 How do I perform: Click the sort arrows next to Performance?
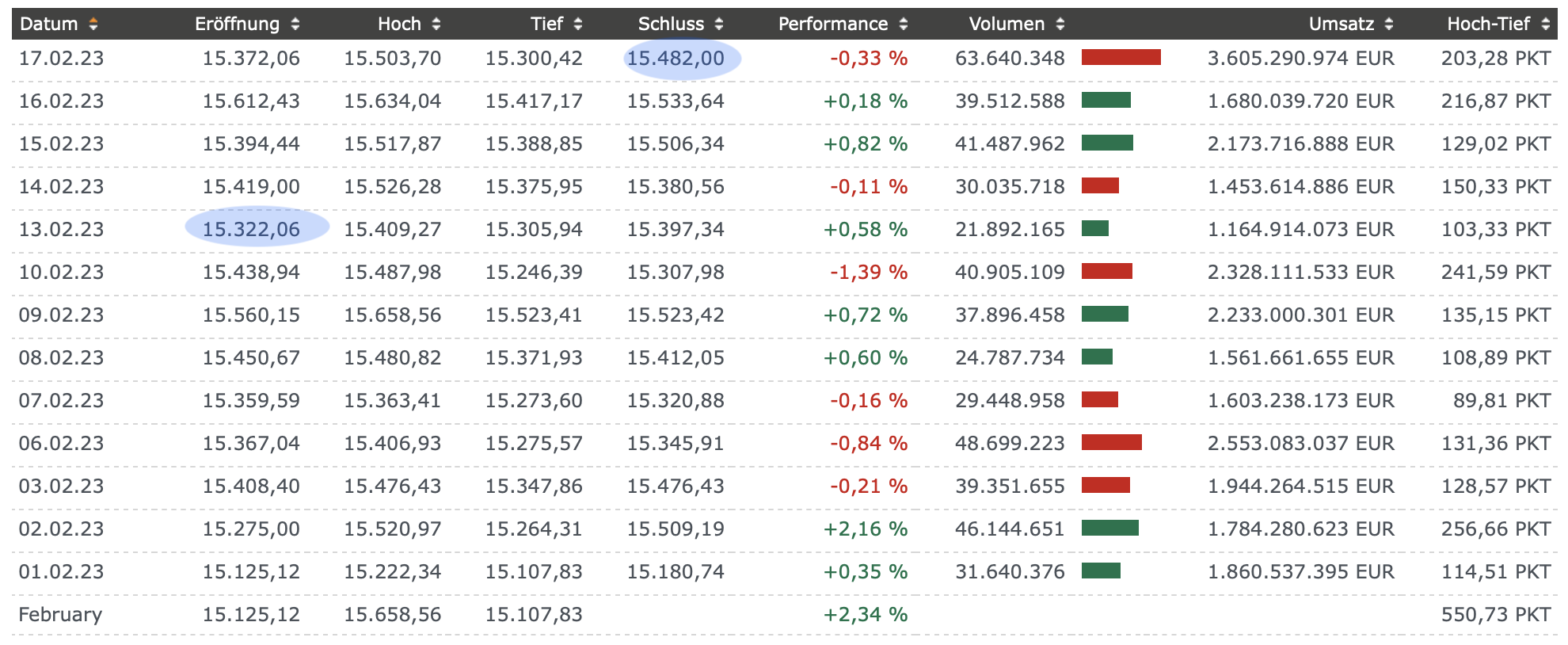pyautogui.click(x=903, y=25)
